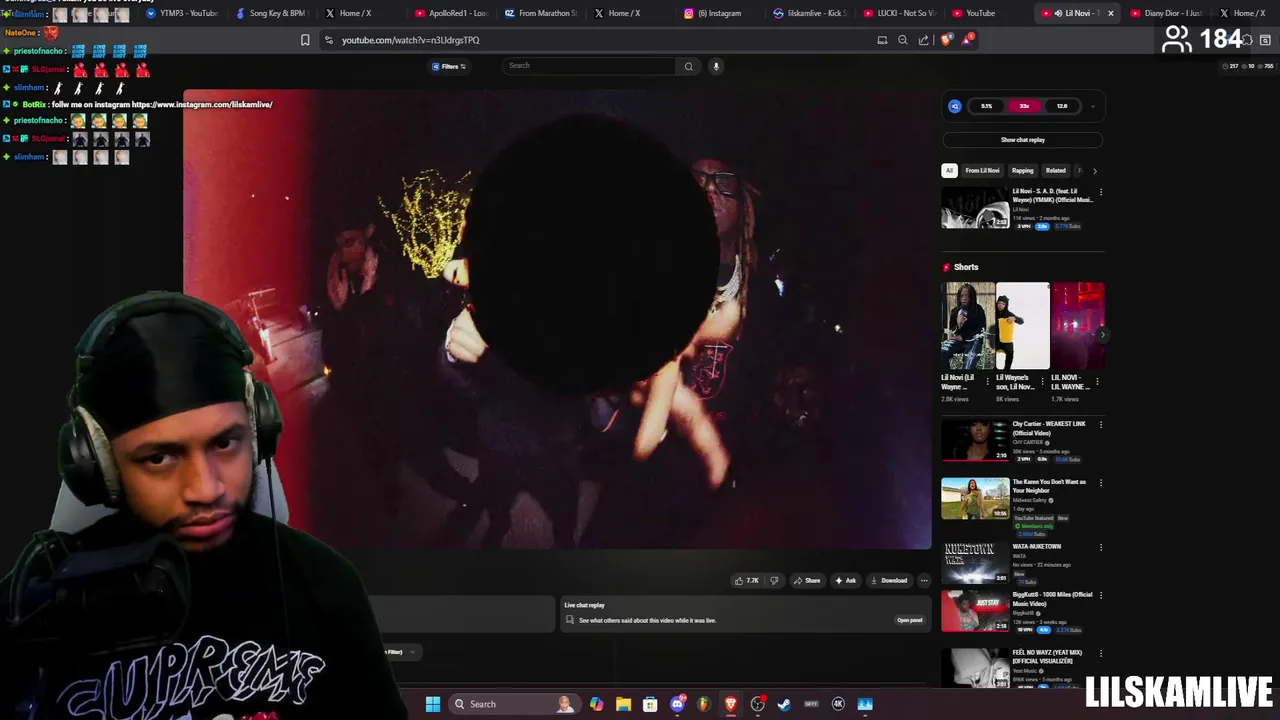The height and width of the screenshot is (720, 1280).
Task: Click the Show chat replay button
Action: (x=1022, y=140)
